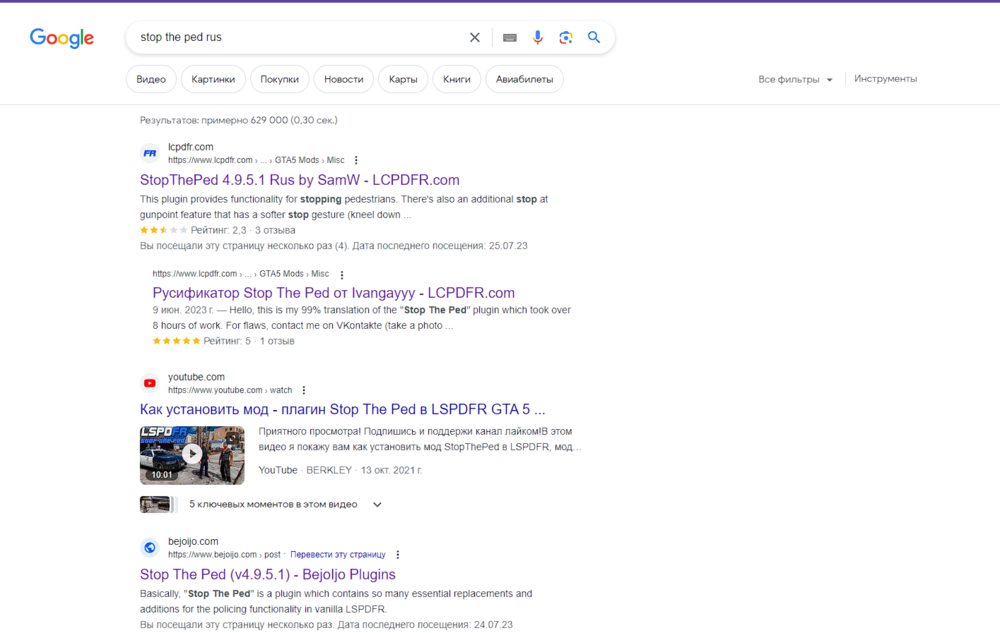Expand the Все фильтры dropdown
Screen dimensions: 1000x633
(x=795, y=78)
